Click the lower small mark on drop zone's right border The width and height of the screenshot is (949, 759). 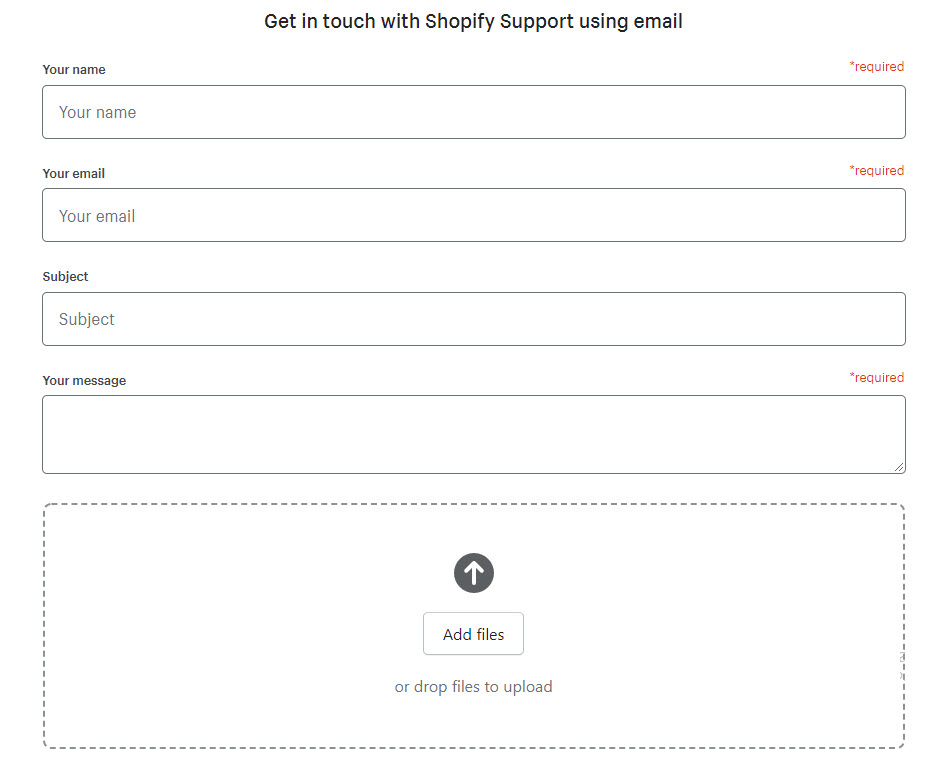coord(901,675)
